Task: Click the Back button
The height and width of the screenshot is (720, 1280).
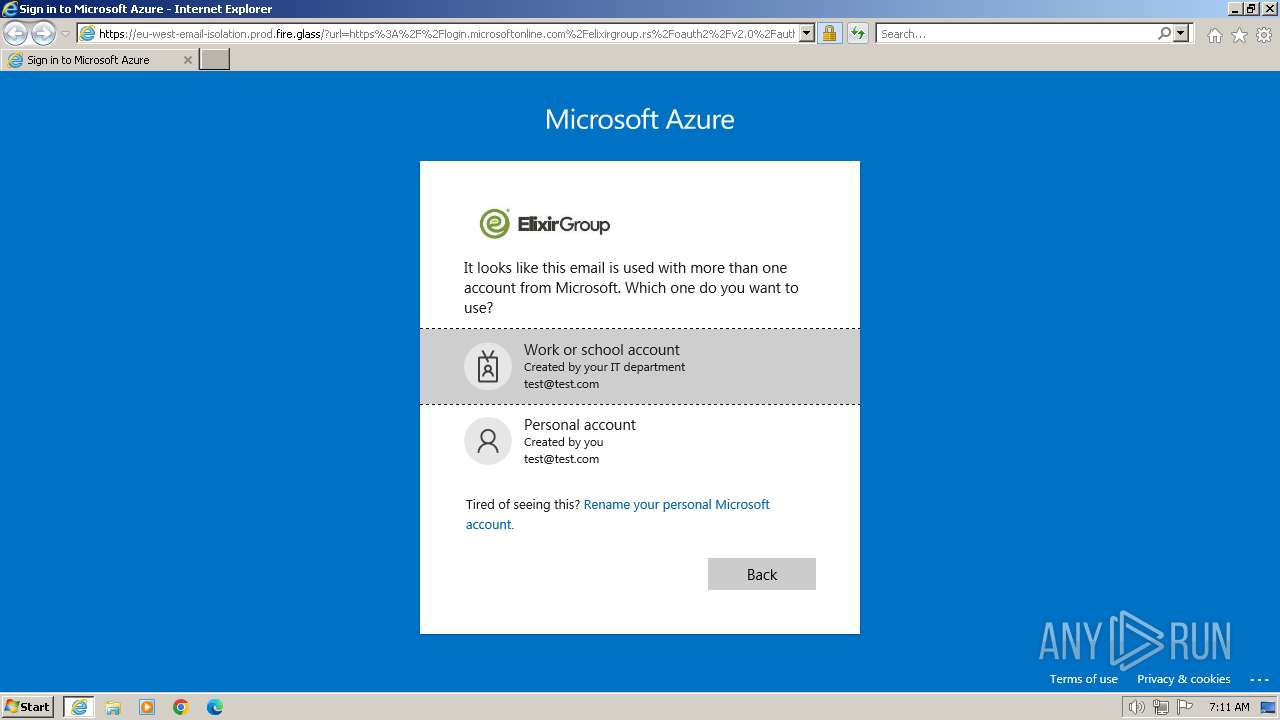Action: pos(762,574)
